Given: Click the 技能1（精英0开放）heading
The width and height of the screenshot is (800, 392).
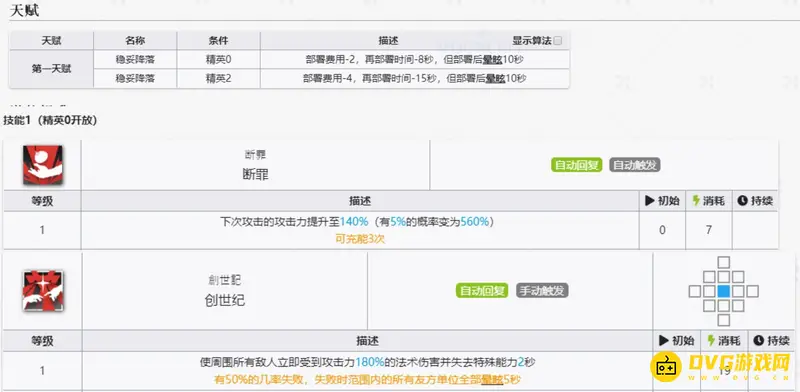Looking at the screenshot, I should point(50,120).
